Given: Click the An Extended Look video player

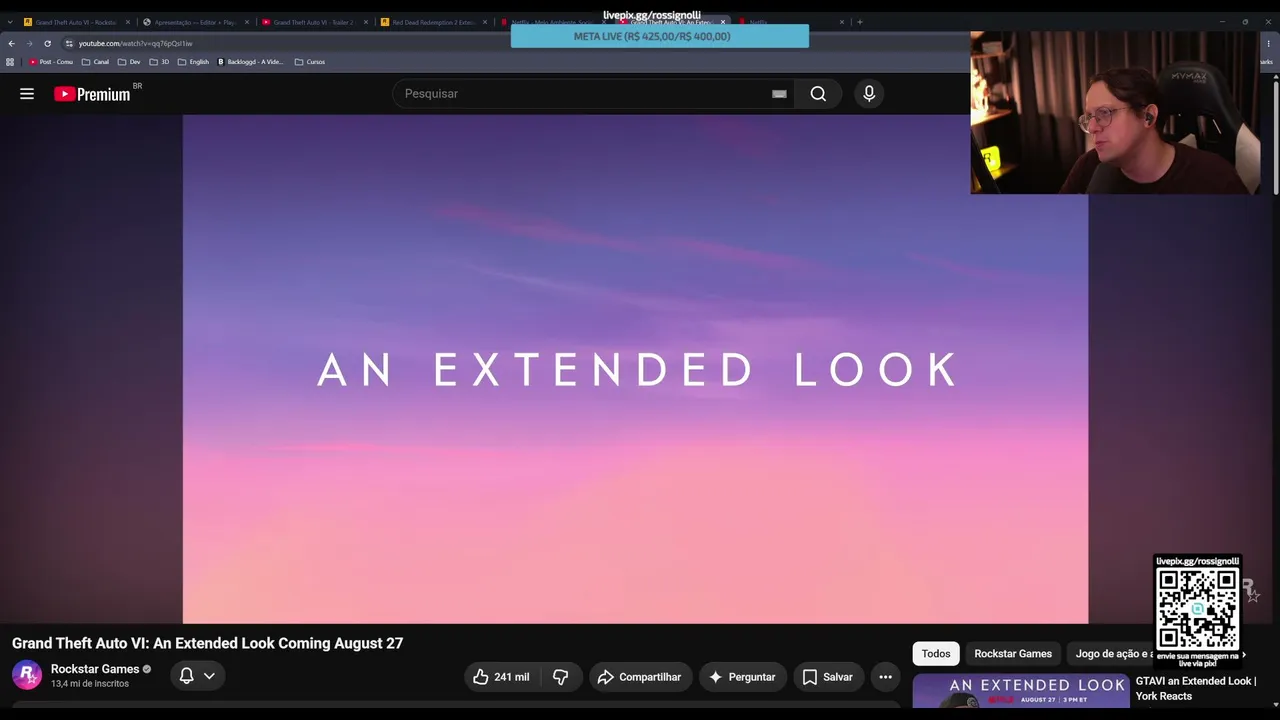Looking at the screenshot, I should tap(635, 369).
